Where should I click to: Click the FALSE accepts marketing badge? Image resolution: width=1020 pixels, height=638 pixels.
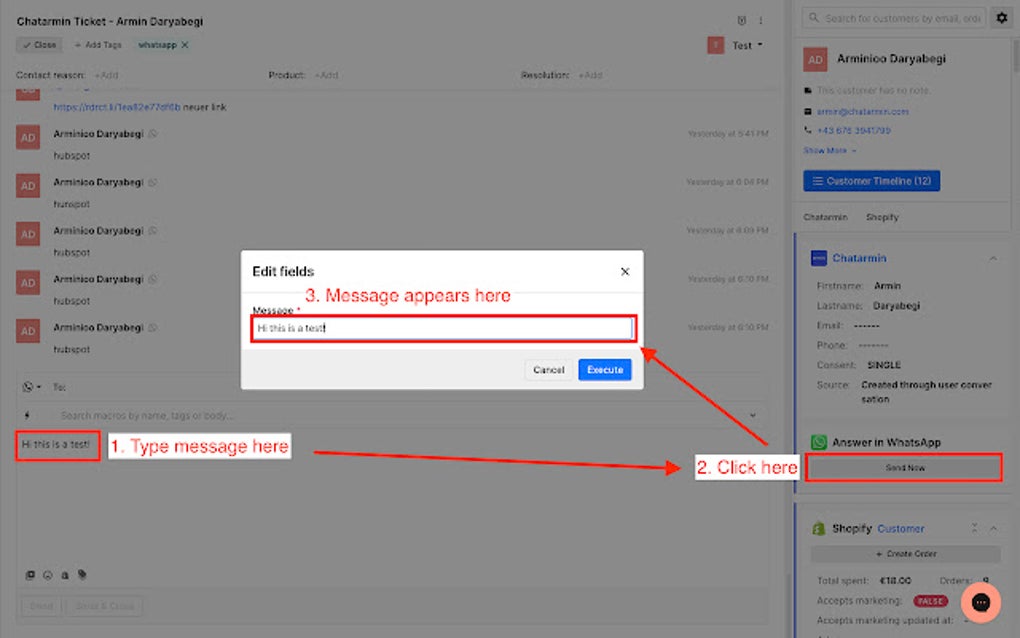point(930,601)
